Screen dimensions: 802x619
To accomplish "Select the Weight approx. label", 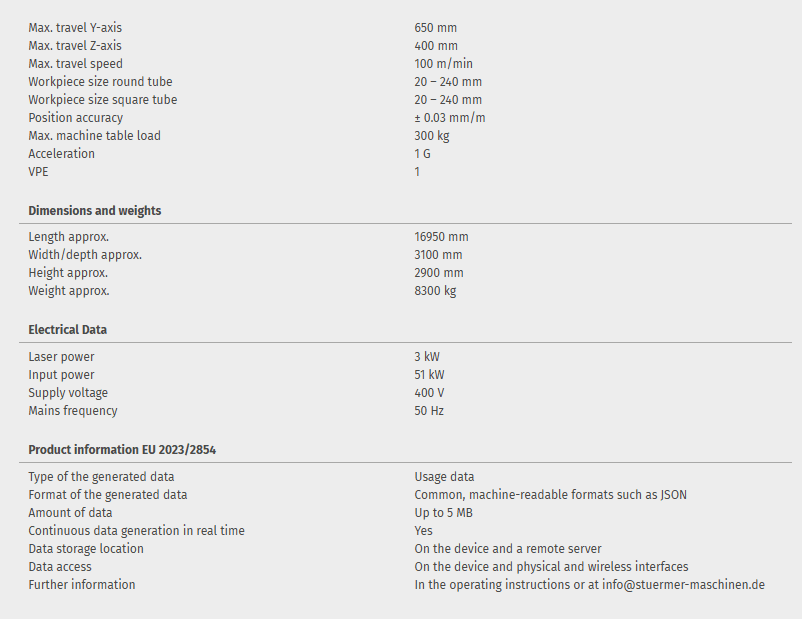I will coord(69,291).
